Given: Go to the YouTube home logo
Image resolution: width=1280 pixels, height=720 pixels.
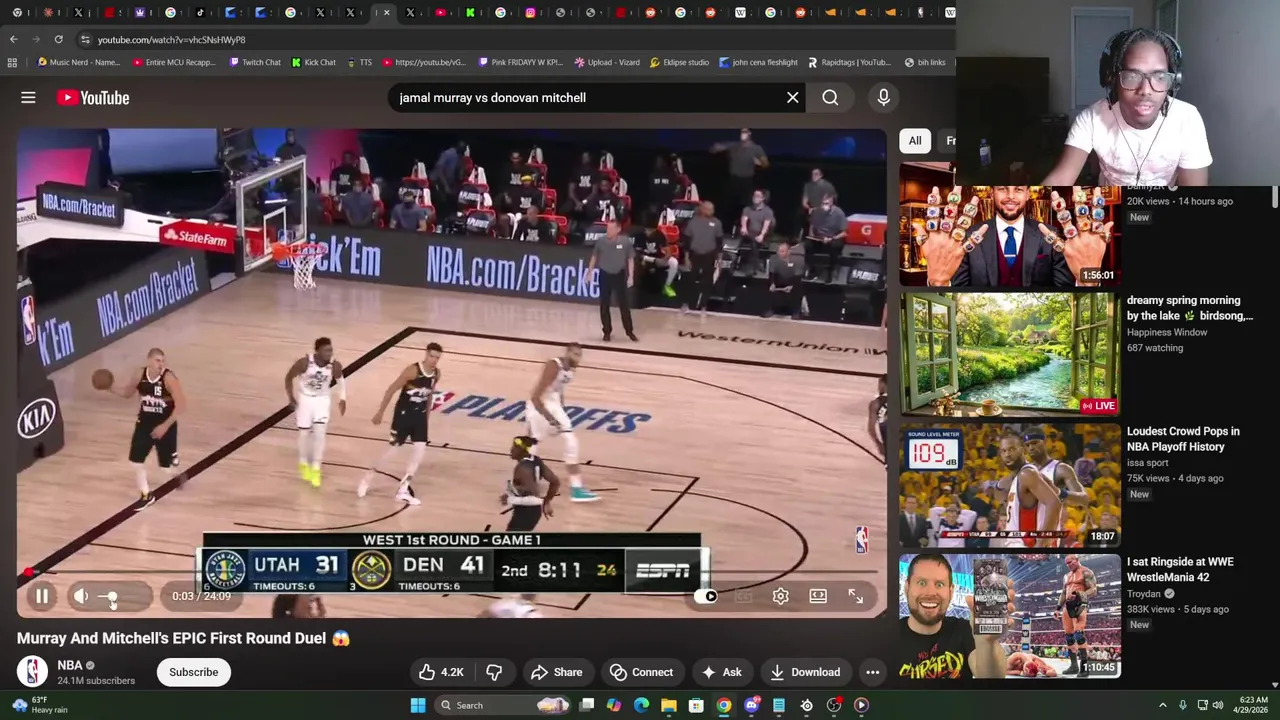Looking at the screenshot, I should 93,97.
